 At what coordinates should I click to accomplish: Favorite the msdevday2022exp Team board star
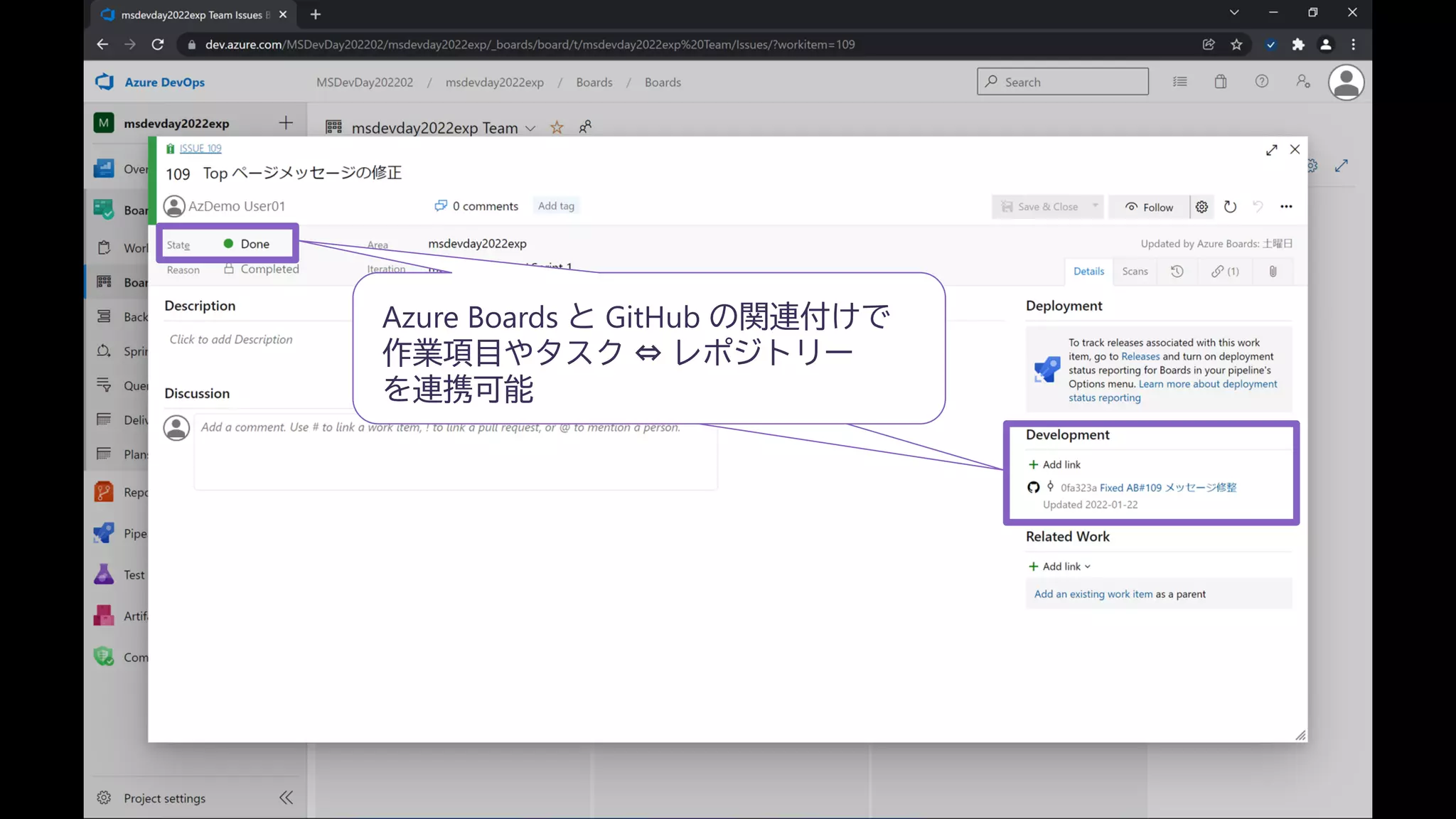[x=557, y=128]
